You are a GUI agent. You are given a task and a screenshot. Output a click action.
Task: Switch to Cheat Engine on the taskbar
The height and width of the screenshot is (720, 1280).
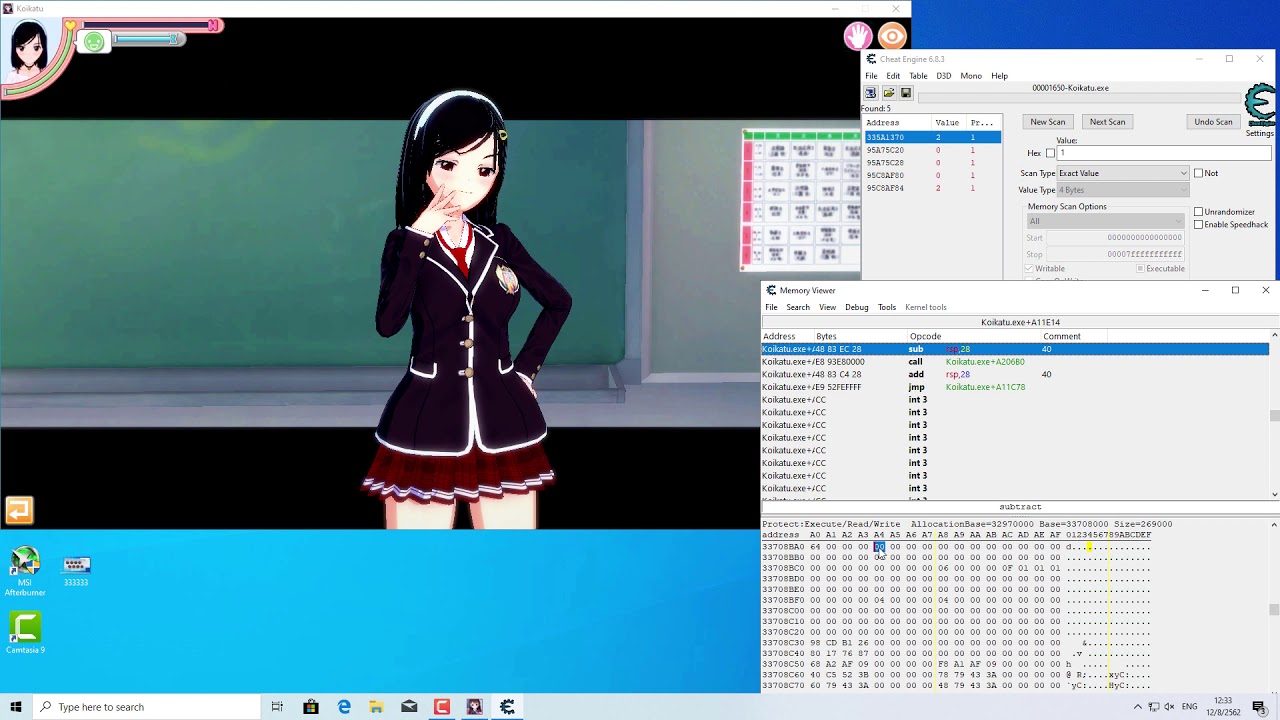(x=507, y=707)
